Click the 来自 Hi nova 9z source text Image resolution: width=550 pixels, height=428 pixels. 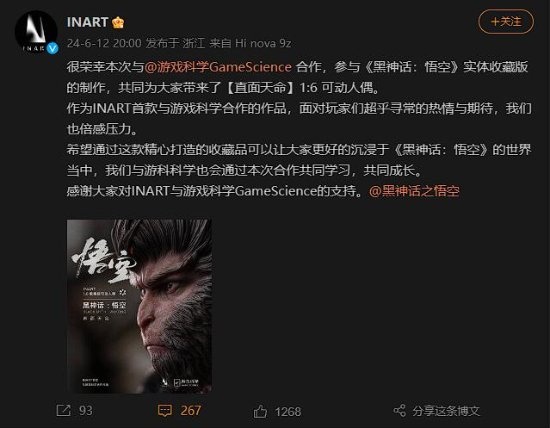point(250,43)
